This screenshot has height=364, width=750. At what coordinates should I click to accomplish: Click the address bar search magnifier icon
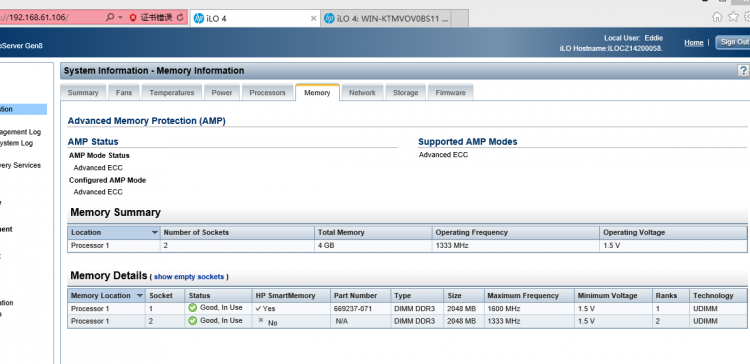(x=110, y=18)
